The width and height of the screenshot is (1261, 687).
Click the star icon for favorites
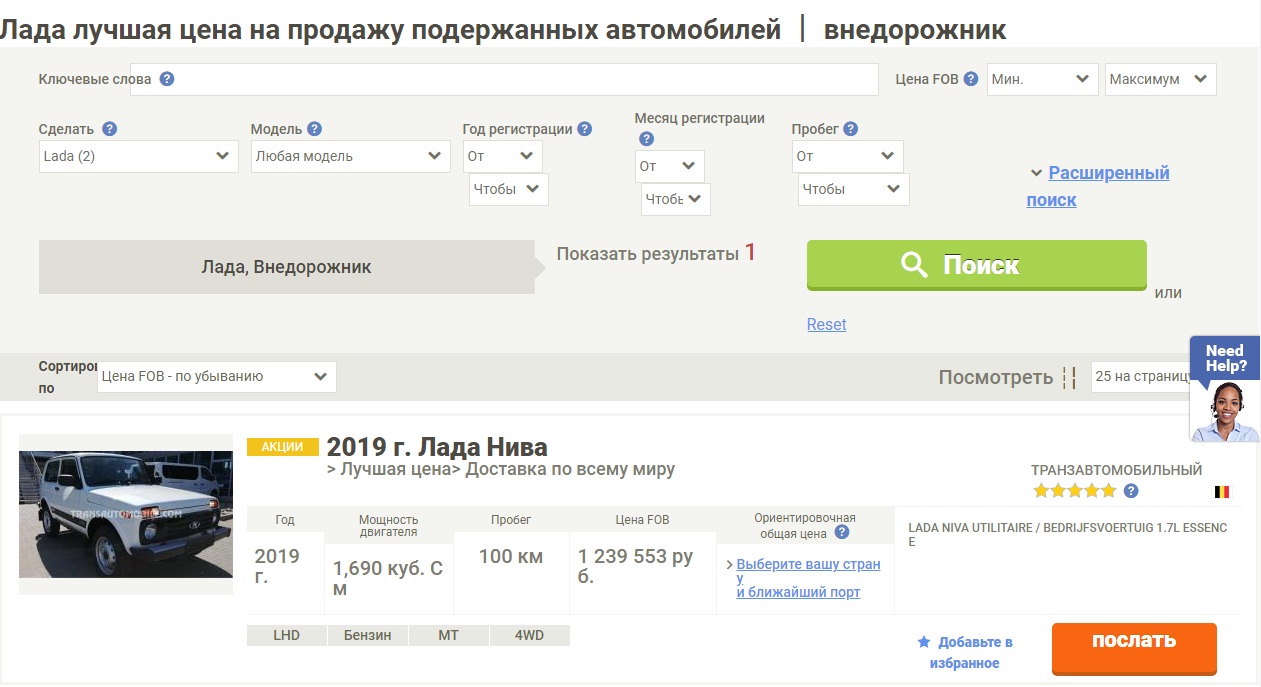click(x=924, y=642)
